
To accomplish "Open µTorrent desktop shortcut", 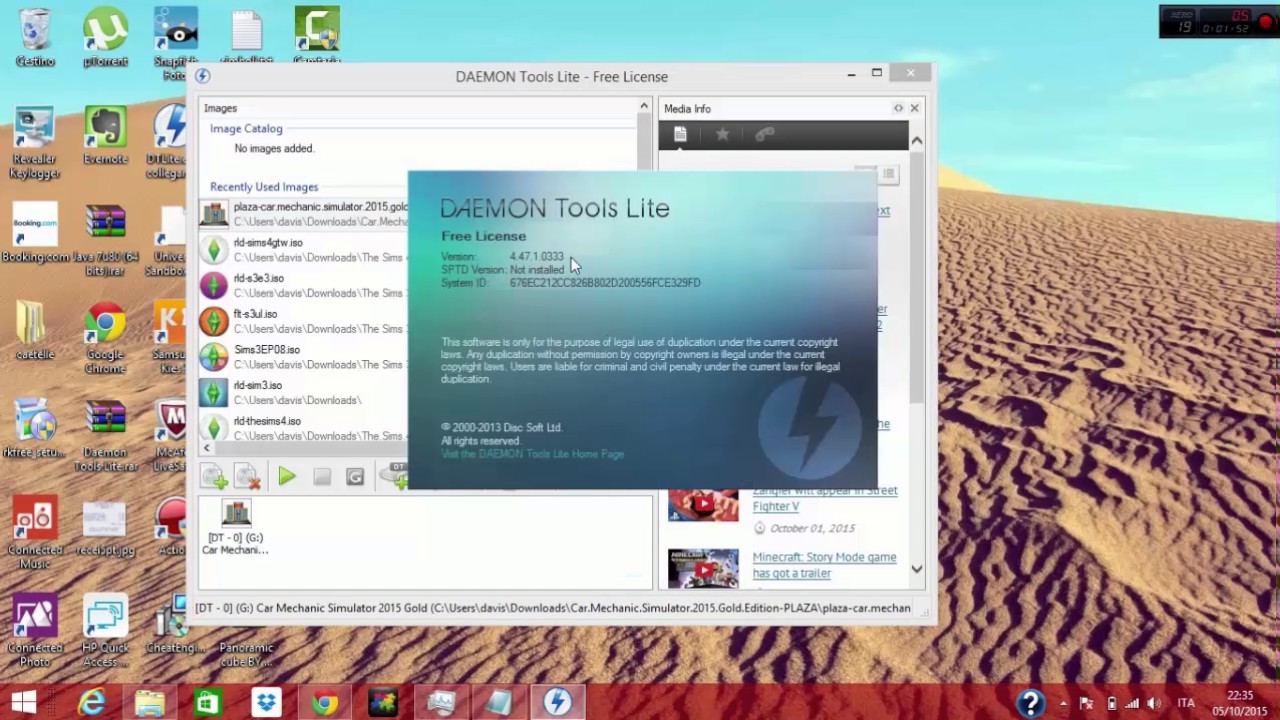I will click(x=105, y=38).
